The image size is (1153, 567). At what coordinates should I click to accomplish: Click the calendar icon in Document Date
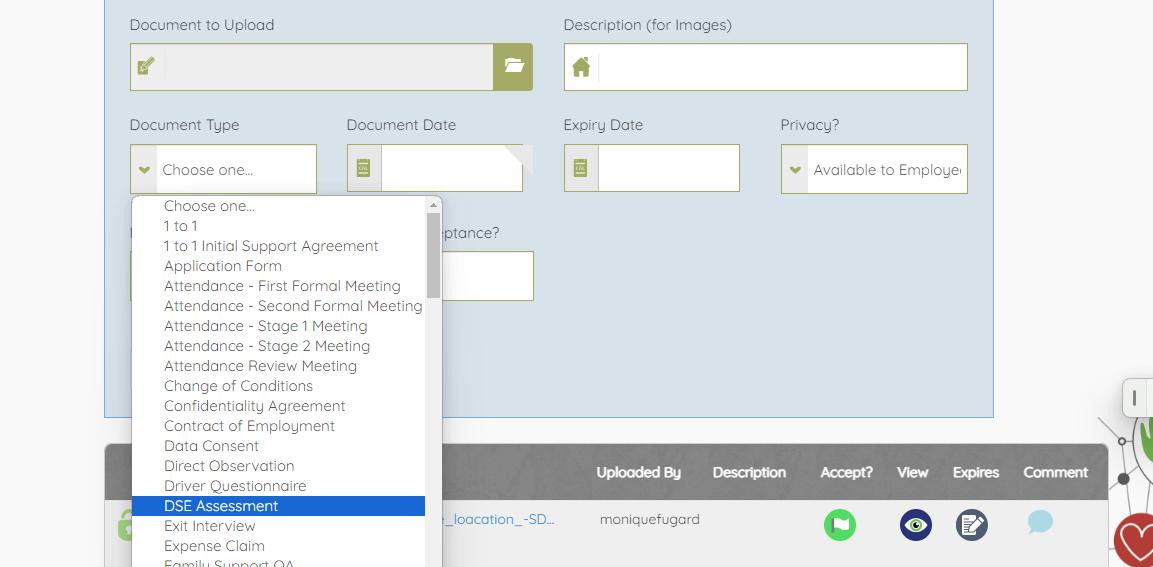point(364,168)
